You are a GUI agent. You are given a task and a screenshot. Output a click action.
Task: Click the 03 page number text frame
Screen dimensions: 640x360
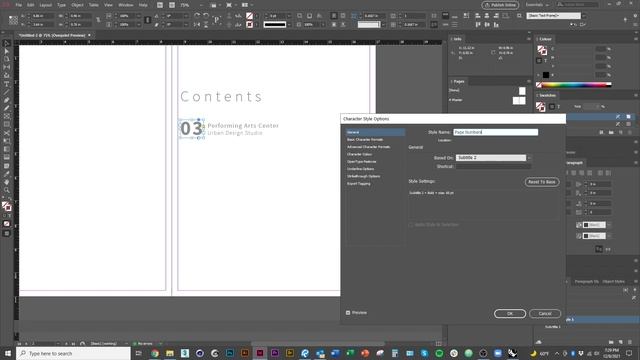(x=191, y=129)
